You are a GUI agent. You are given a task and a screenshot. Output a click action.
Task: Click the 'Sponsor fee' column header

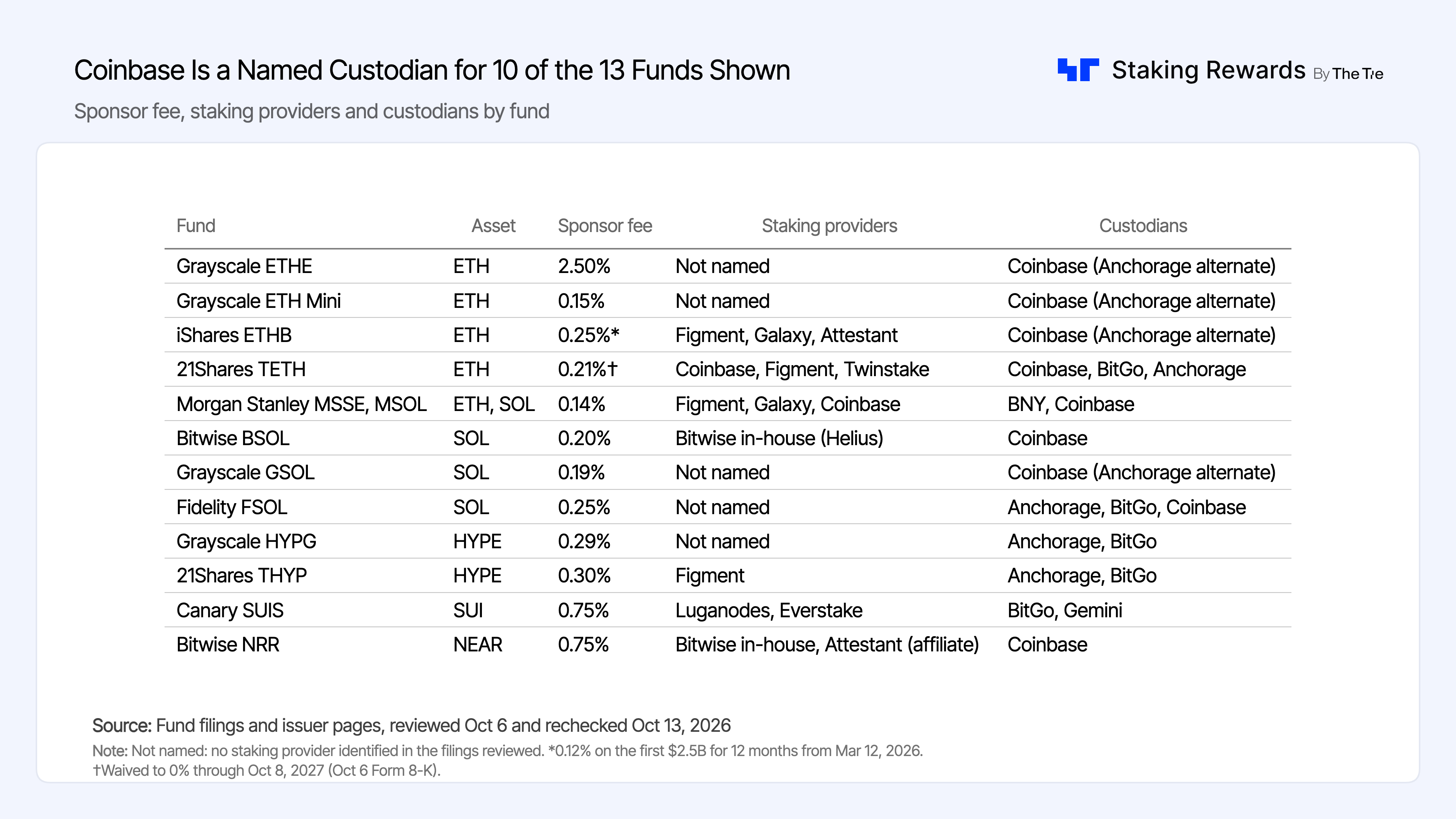605,226
